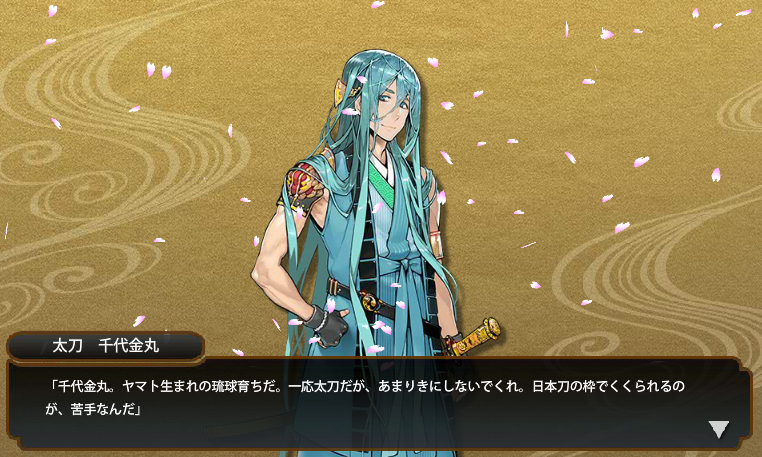Click the golden hair ornament by ear

tap(352, 87)
